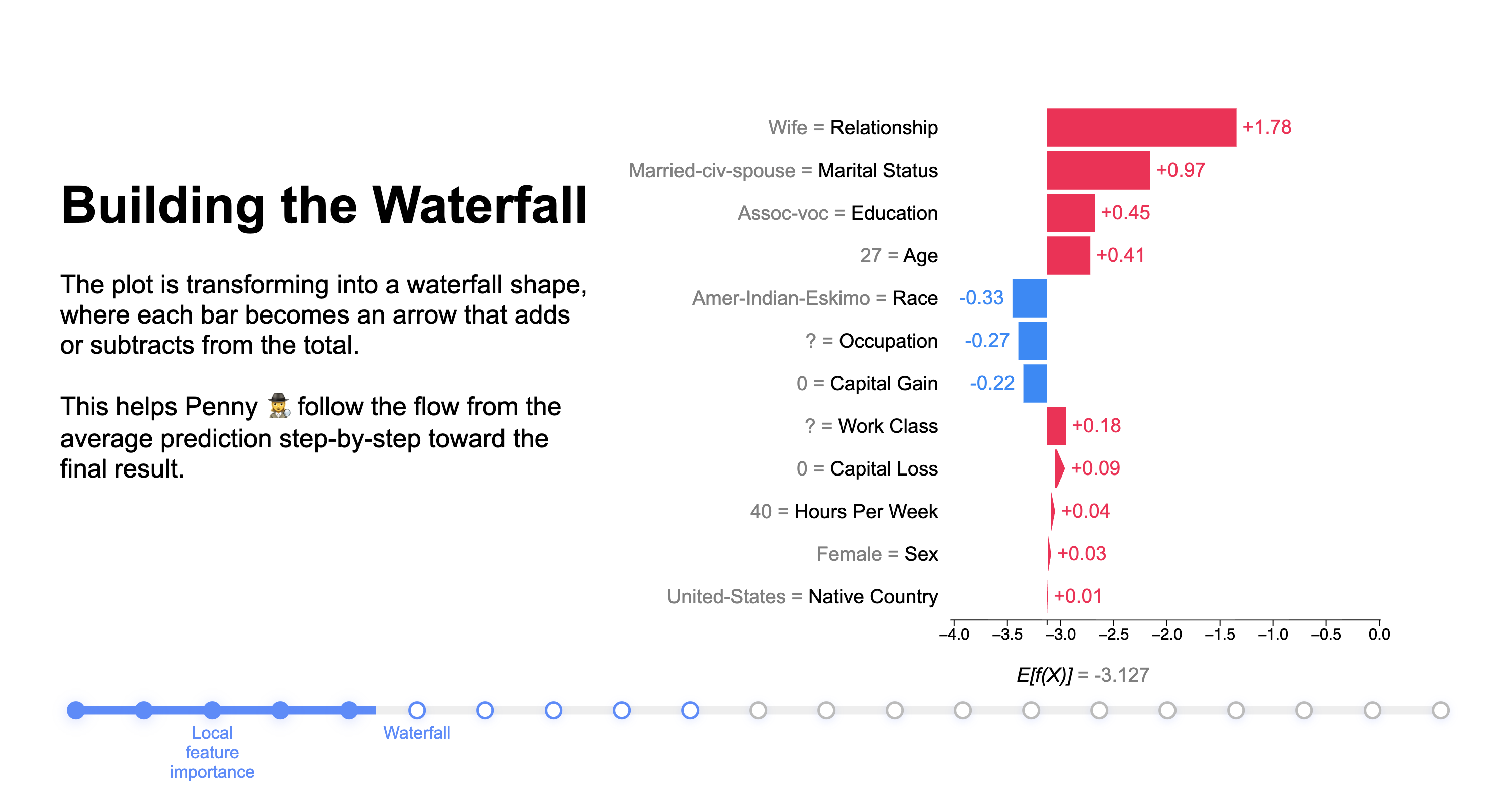Click the red Relationship bar
Image resolution: width=1512 pixels, height=792 pixels.
(1141, 127)
